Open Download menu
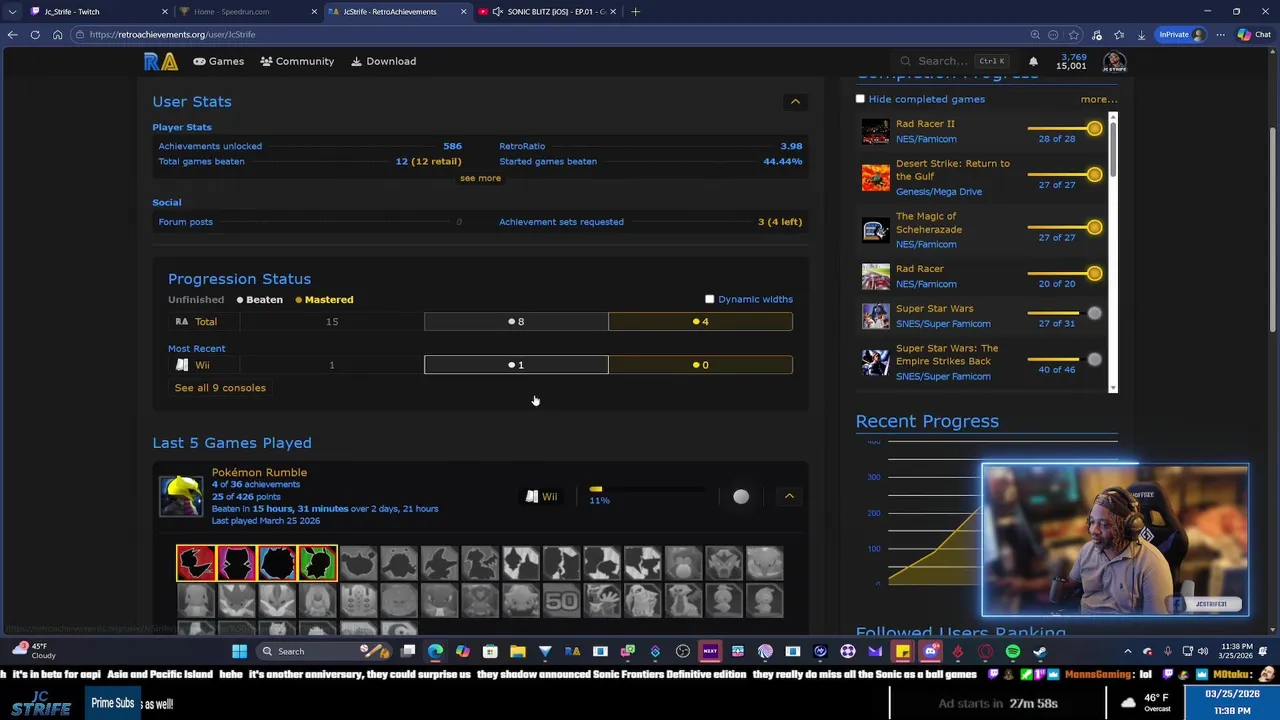1280x720 pixels. click(x=384, y=61)
